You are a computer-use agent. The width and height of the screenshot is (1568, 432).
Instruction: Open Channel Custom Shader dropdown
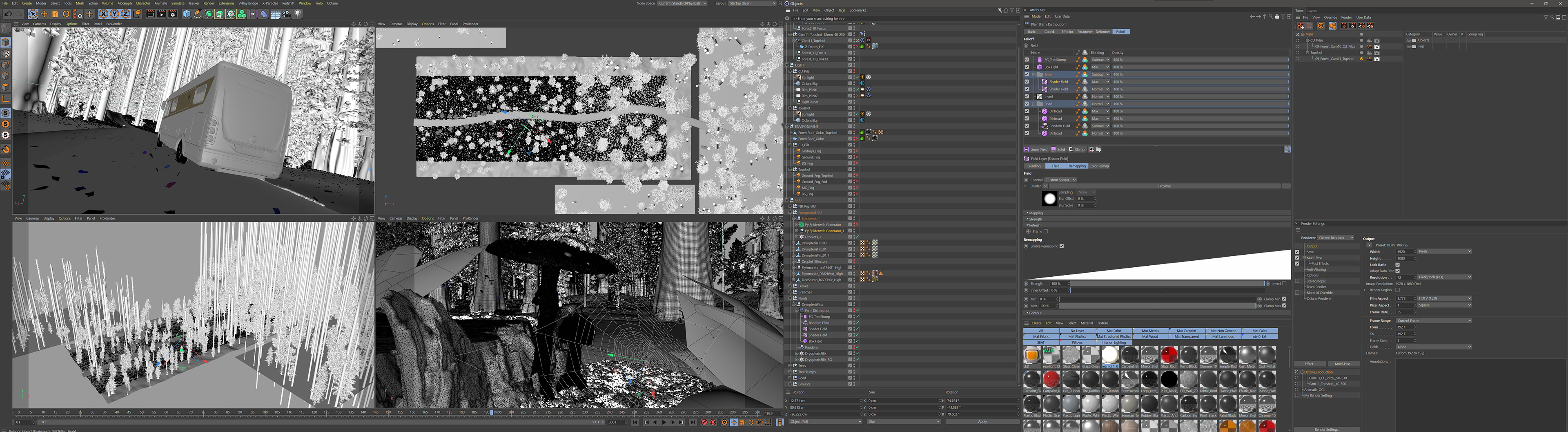coord(1060,180)
